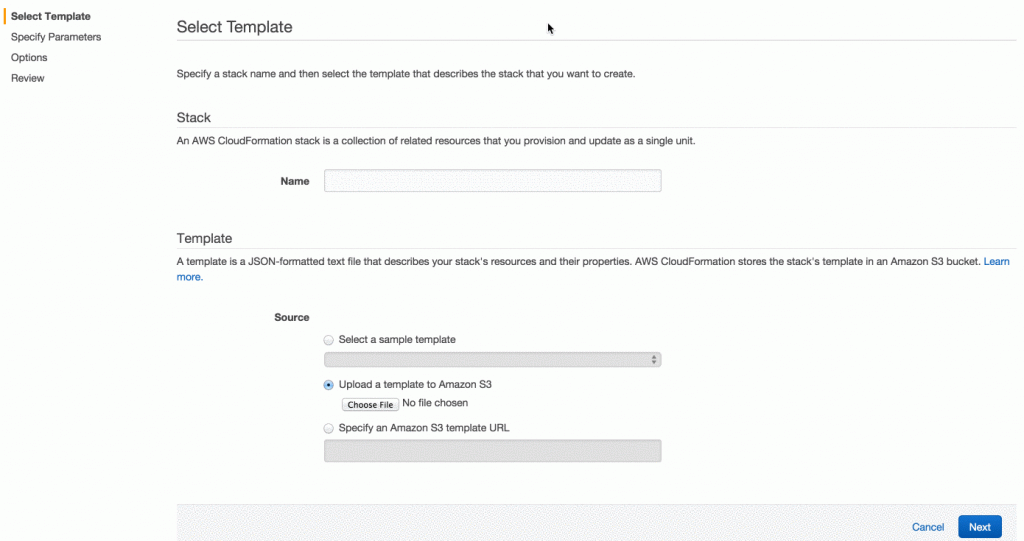
Task: Jump to the Review step
Action: [28, 78]
